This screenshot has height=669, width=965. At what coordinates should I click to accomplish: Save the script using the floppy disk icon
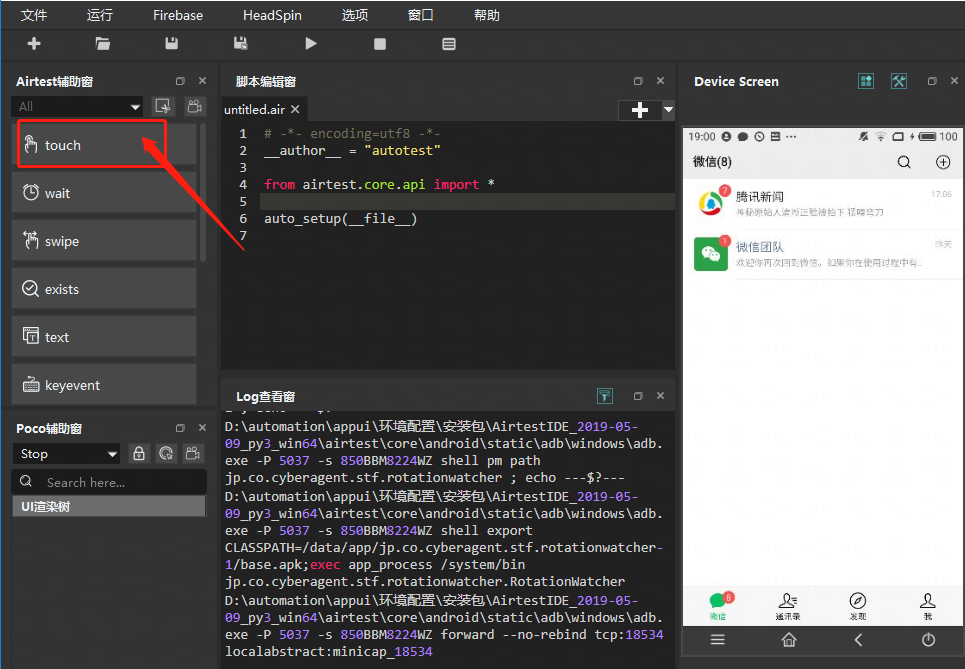(172, 44)
